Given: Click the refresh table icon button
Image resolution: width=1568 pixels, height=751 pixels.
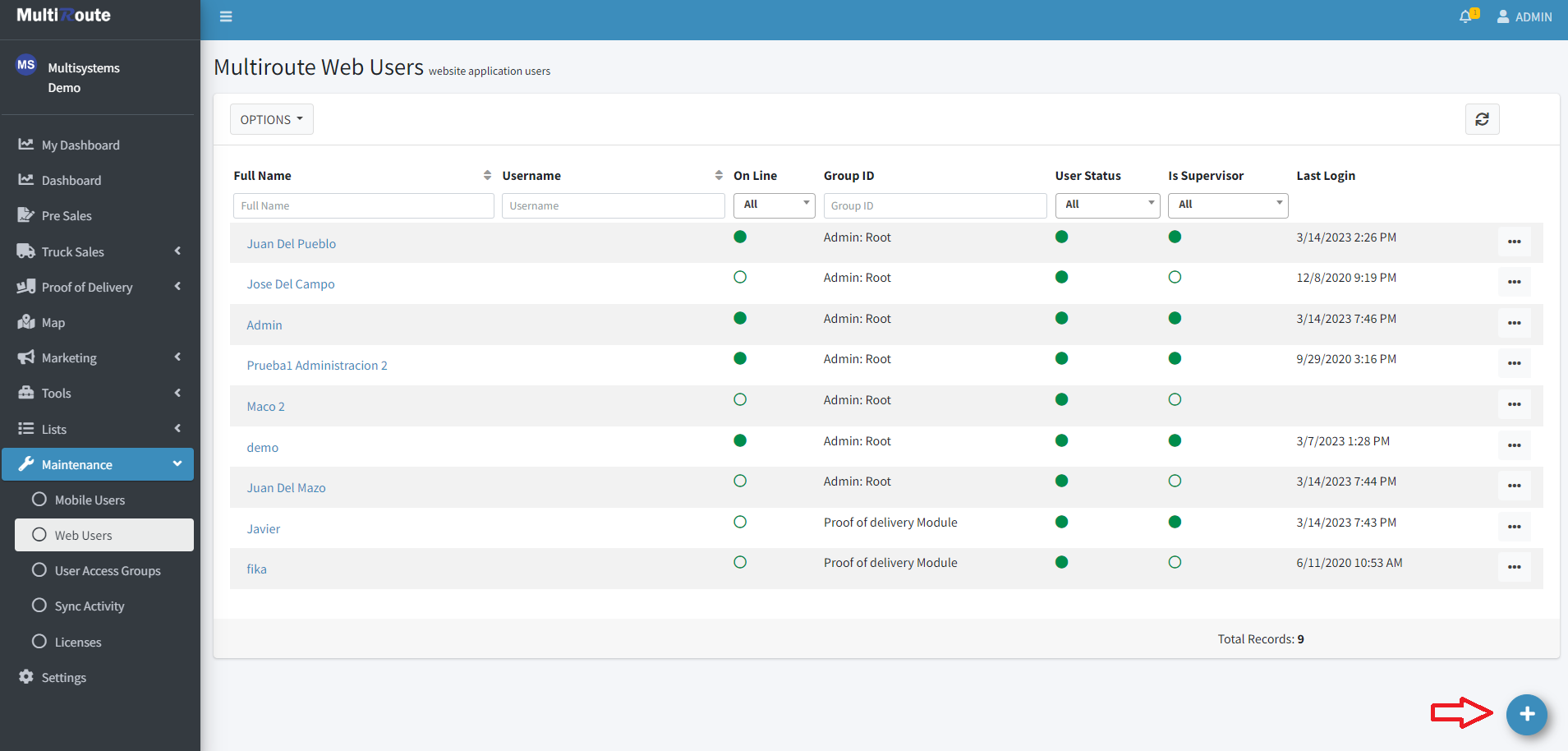Looking at the screenshot, I should click(1482, 119).
